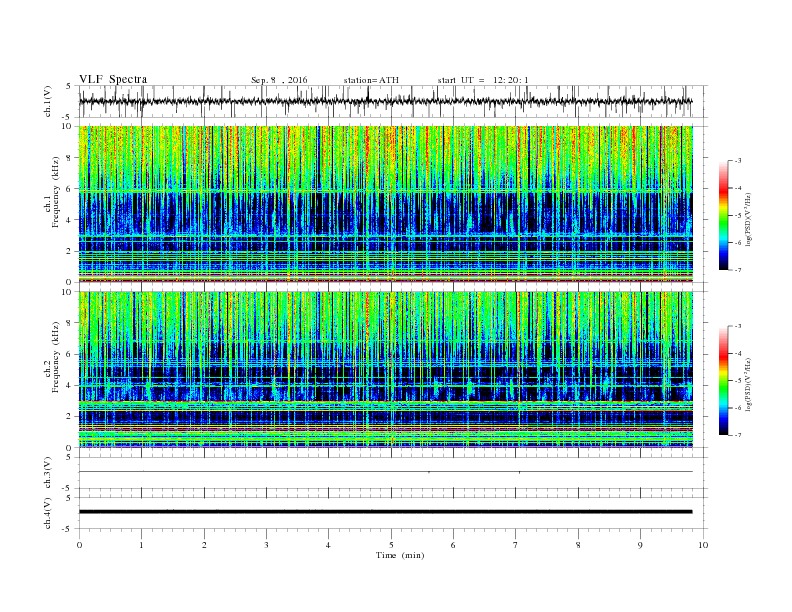Select the "ch.1 Frequency (kHz)" axis label
The image size is (792, 612).
tap(52, 192)
